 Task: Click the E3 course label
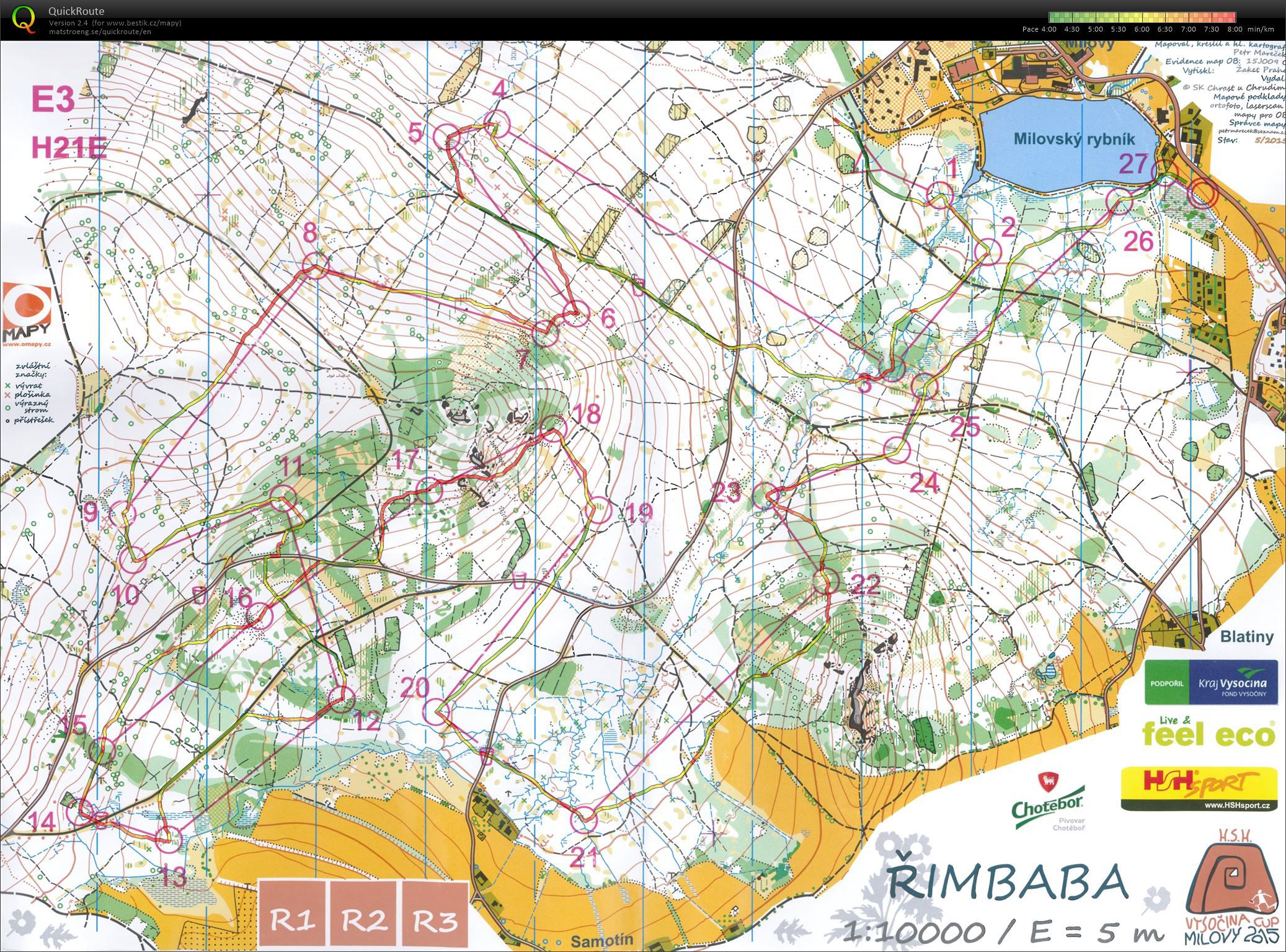(x=54, y=99)
